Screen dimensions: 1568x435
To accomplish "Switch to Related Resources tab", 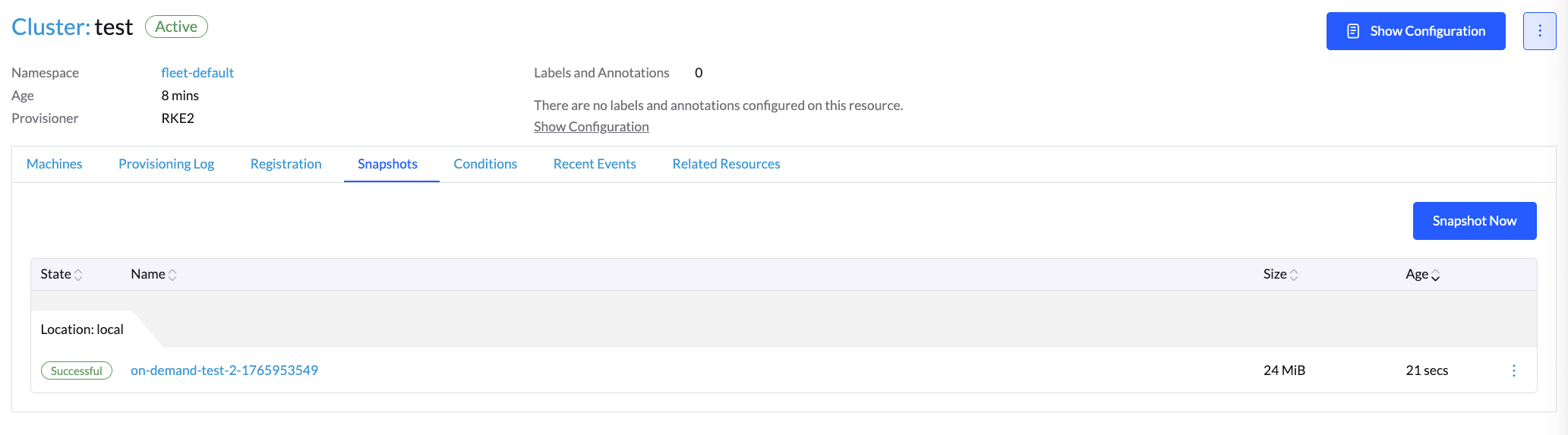I will (x=726, y=164).
